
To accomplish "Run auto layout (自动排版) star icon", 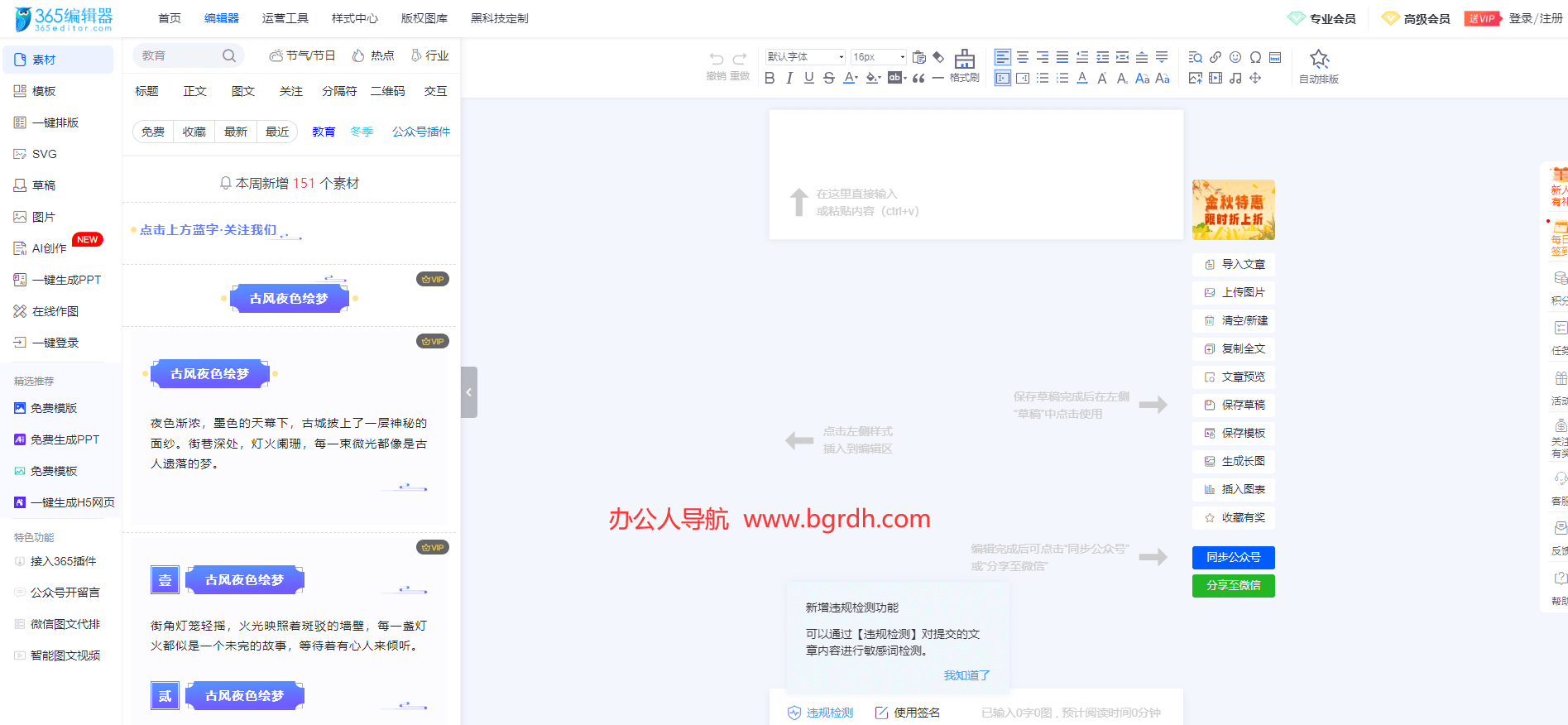I will [x=1319, y=59].
